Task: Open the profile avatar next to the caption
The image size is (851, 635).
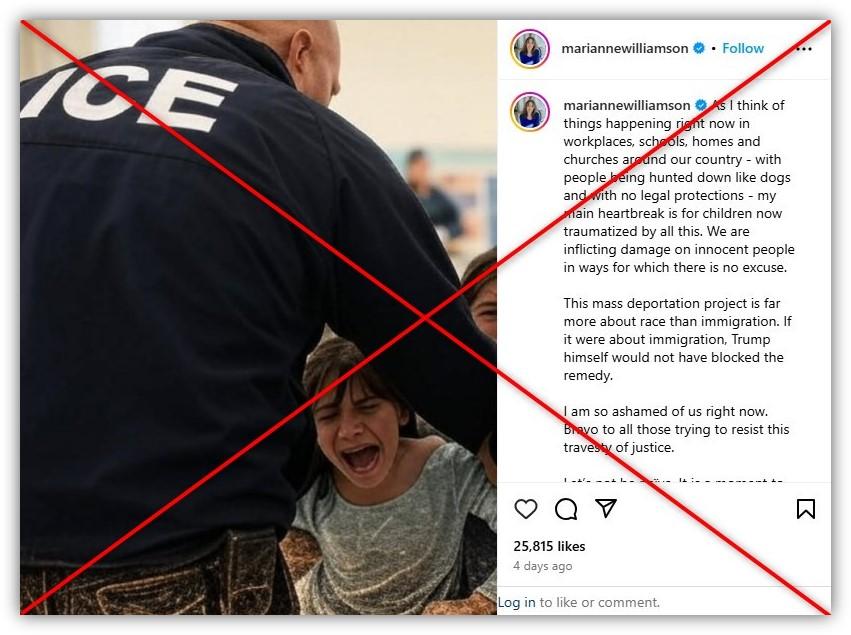Action: pos(530,112)
